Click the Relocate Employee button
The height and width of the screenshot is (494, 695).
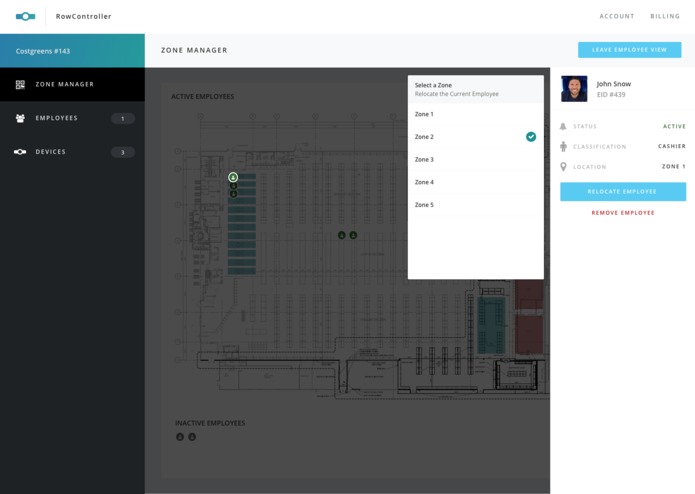tap(623, 191)
